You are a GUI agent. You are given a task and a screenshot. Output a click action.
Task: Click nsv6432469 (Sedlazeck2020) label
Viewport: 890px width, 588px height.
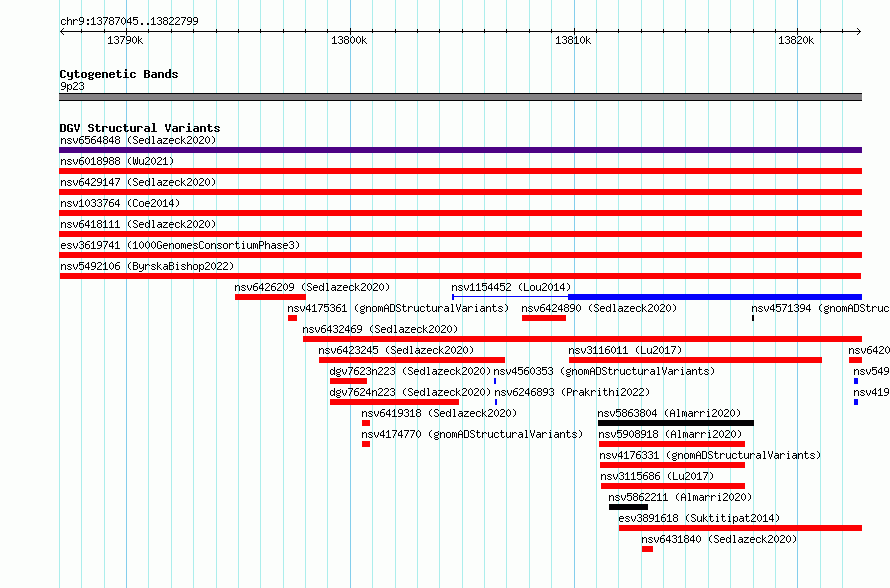point(380,329)
